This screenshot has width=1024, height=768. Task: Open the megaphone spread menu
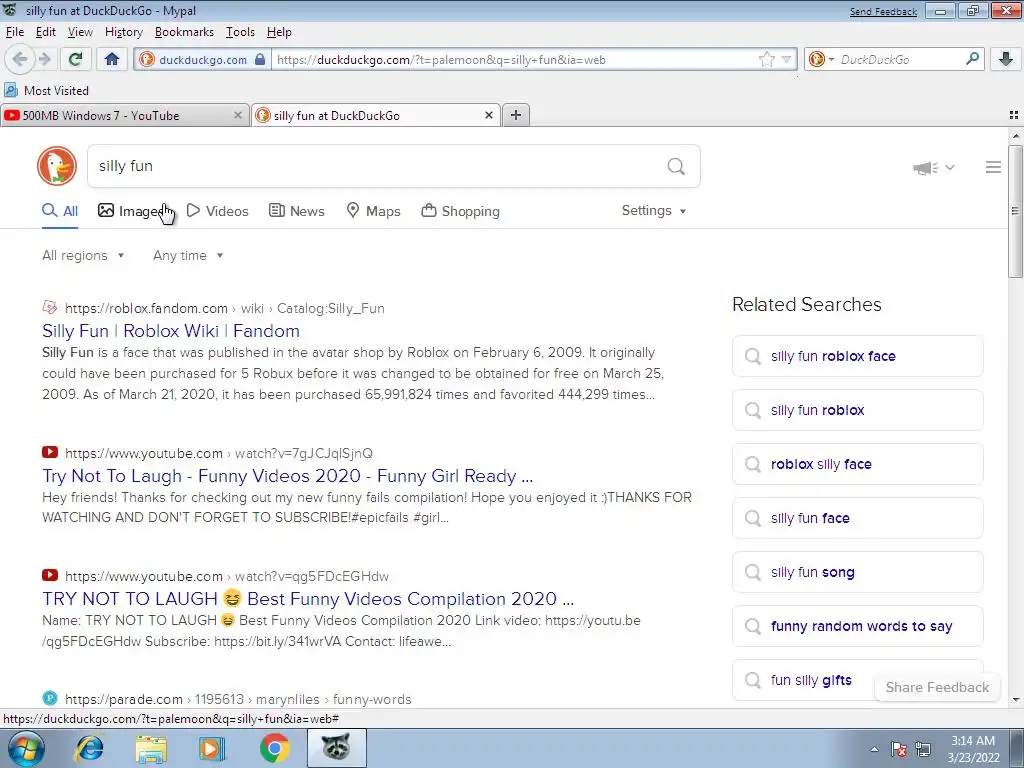pyautogui.click(x=933, y=168)
